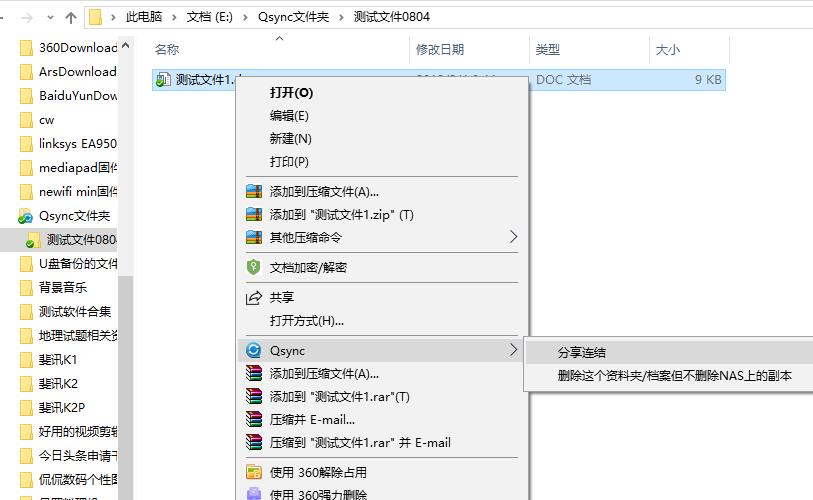Click the Qsync sync icon in context menu

254,351
